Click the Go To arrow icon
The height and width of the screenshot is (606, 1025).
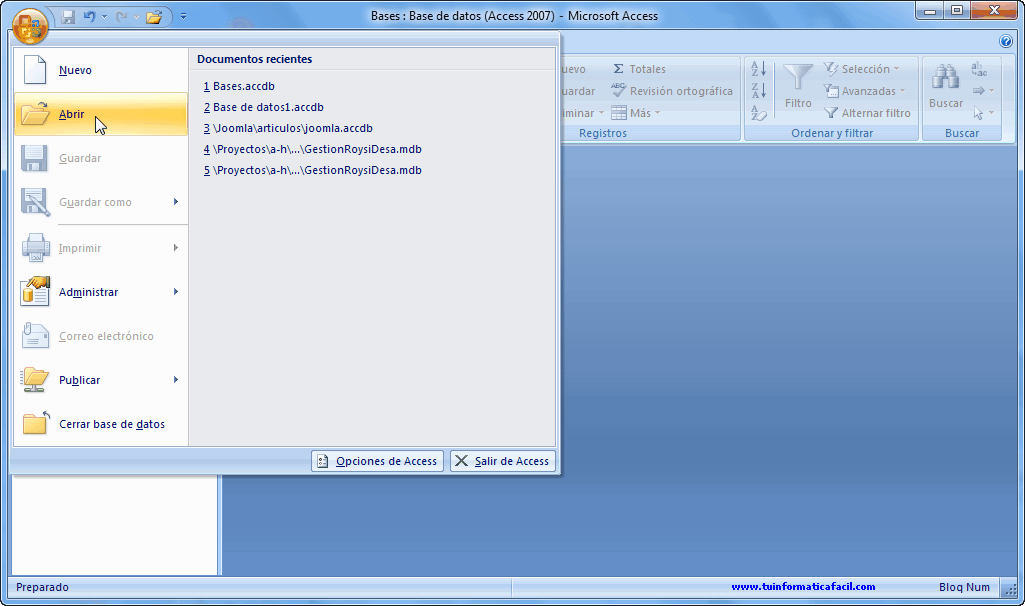979,91
